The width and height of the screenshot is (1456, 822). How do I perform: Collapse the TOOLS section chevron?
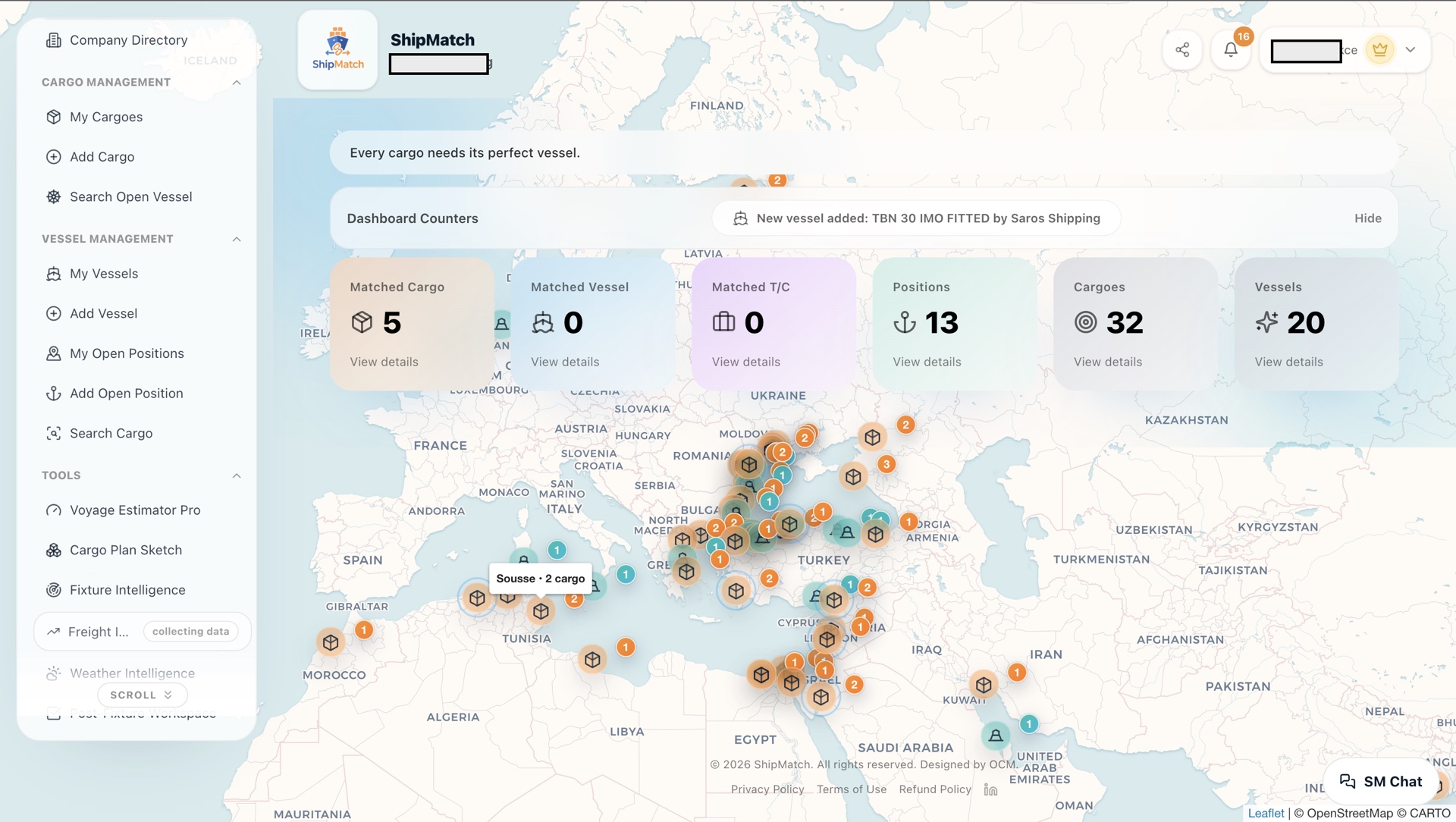coord(237,475)
